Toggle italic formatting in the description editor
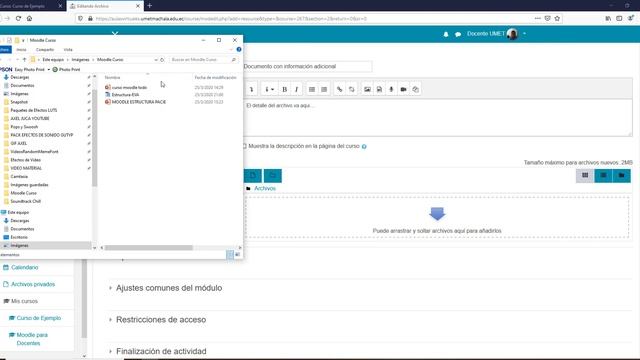The height and width of the screenshot is (360, 640). tap(296, 89)
